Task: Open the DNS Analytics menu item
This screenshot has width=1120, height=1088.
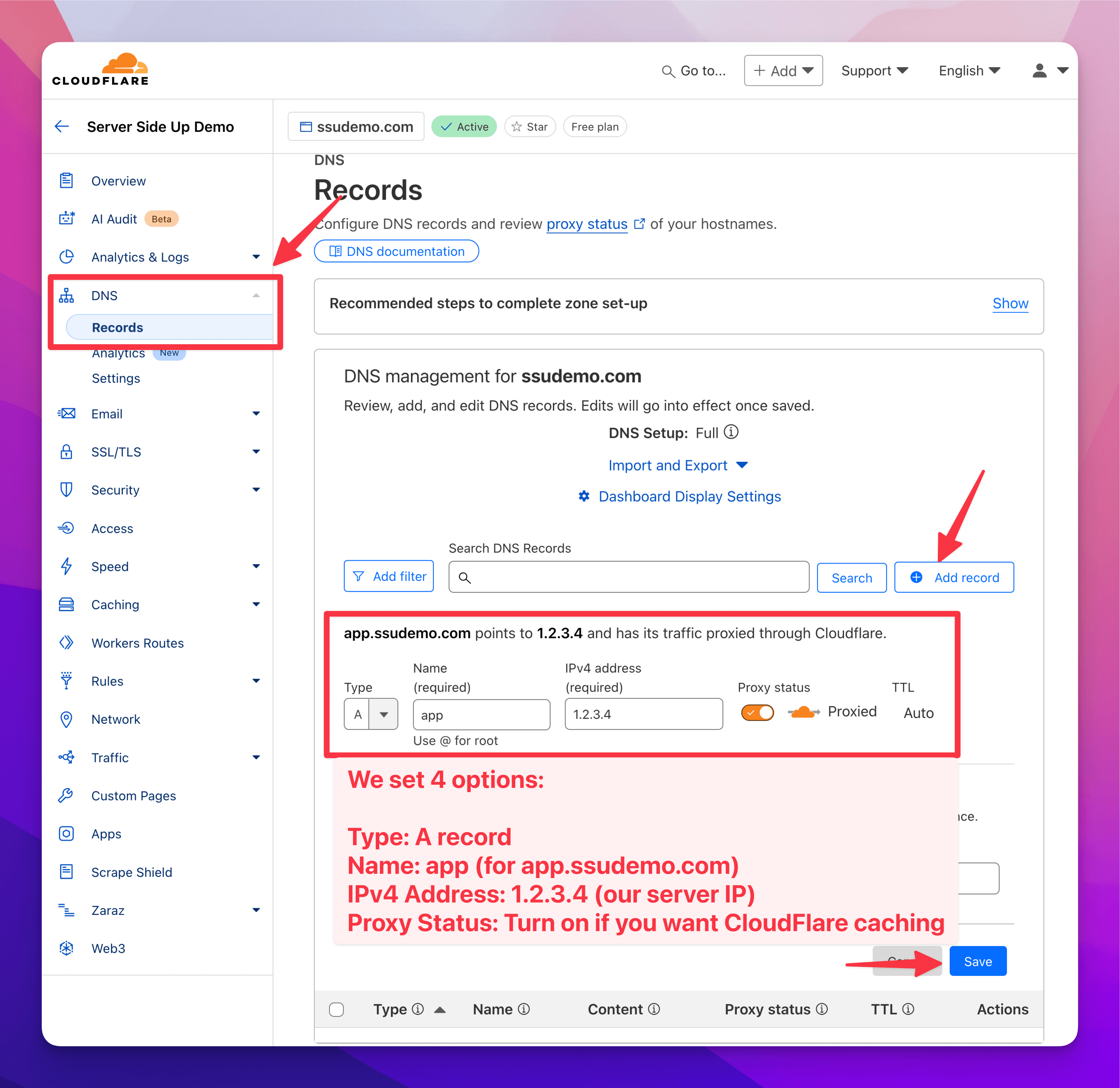Action: (x=118, y=352)
